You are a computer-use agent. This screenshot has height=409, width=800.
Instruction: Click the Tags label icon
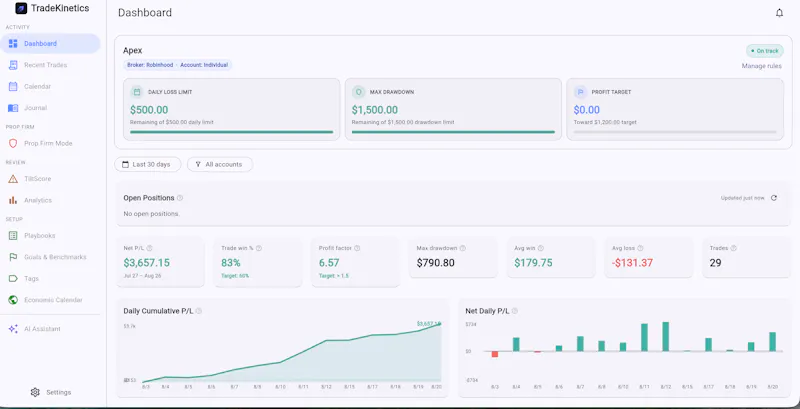point(13,279)
